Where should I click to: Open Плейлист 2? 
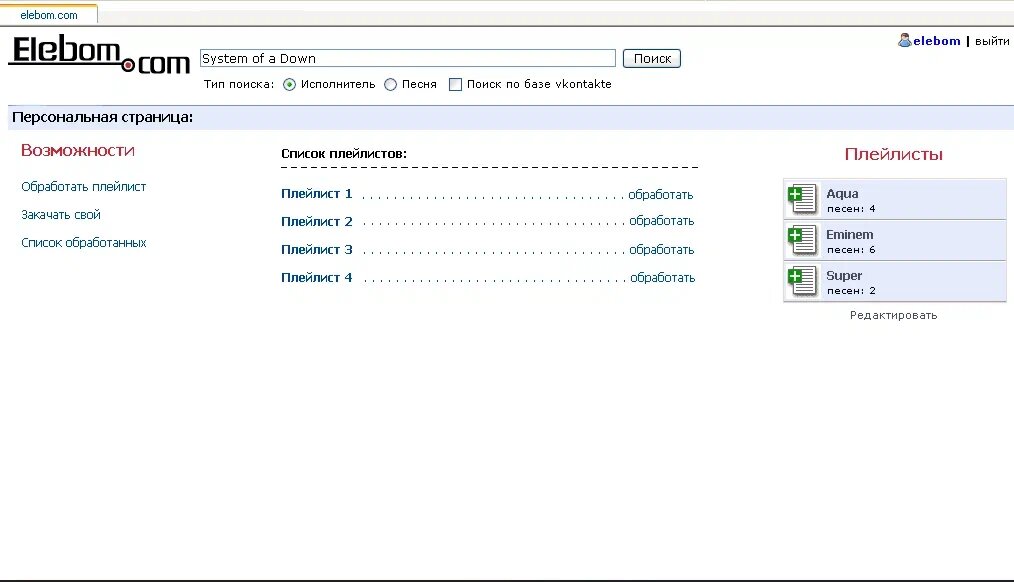pyautogui.click(x=316, y=221)
